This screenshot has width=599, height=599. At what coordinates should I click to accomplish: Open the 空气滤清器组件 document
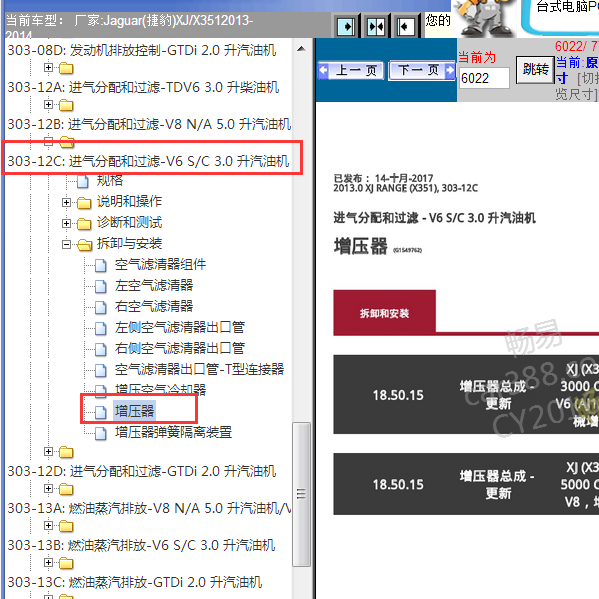[x=160, y=264]
